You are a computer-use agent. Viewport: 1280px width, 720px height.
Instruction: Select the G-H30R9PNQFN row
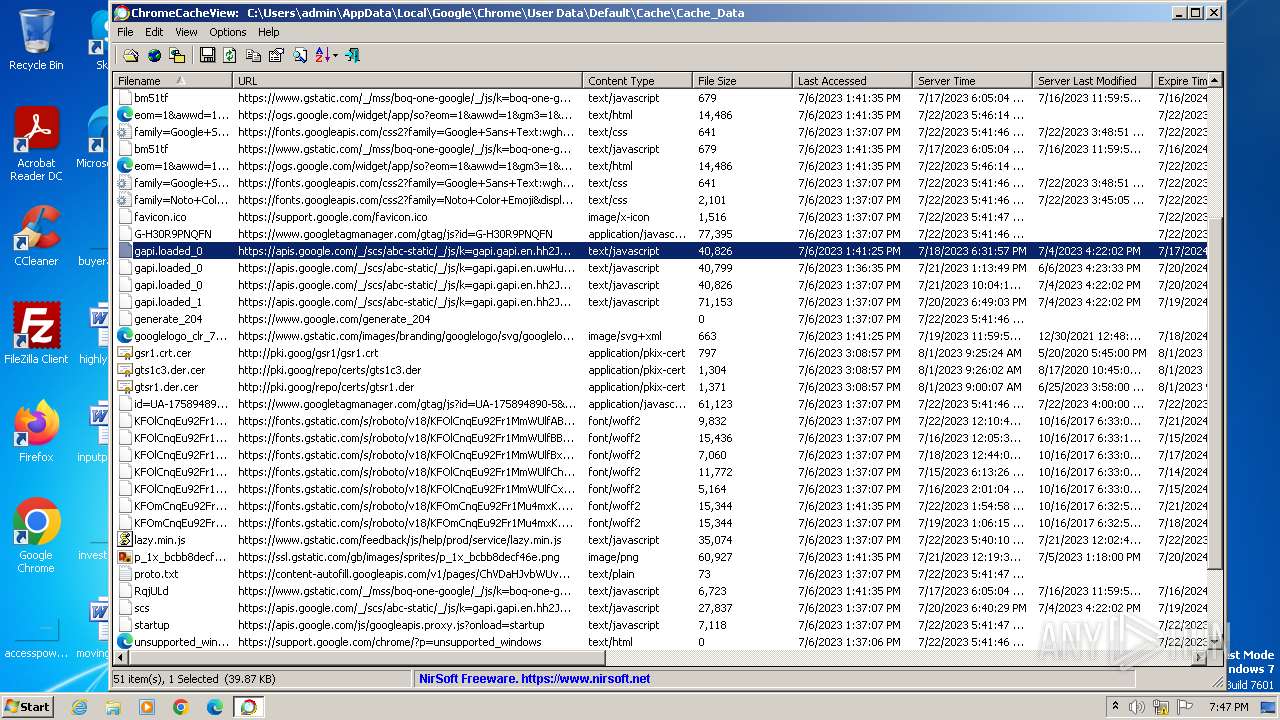(x=661, y=234)
